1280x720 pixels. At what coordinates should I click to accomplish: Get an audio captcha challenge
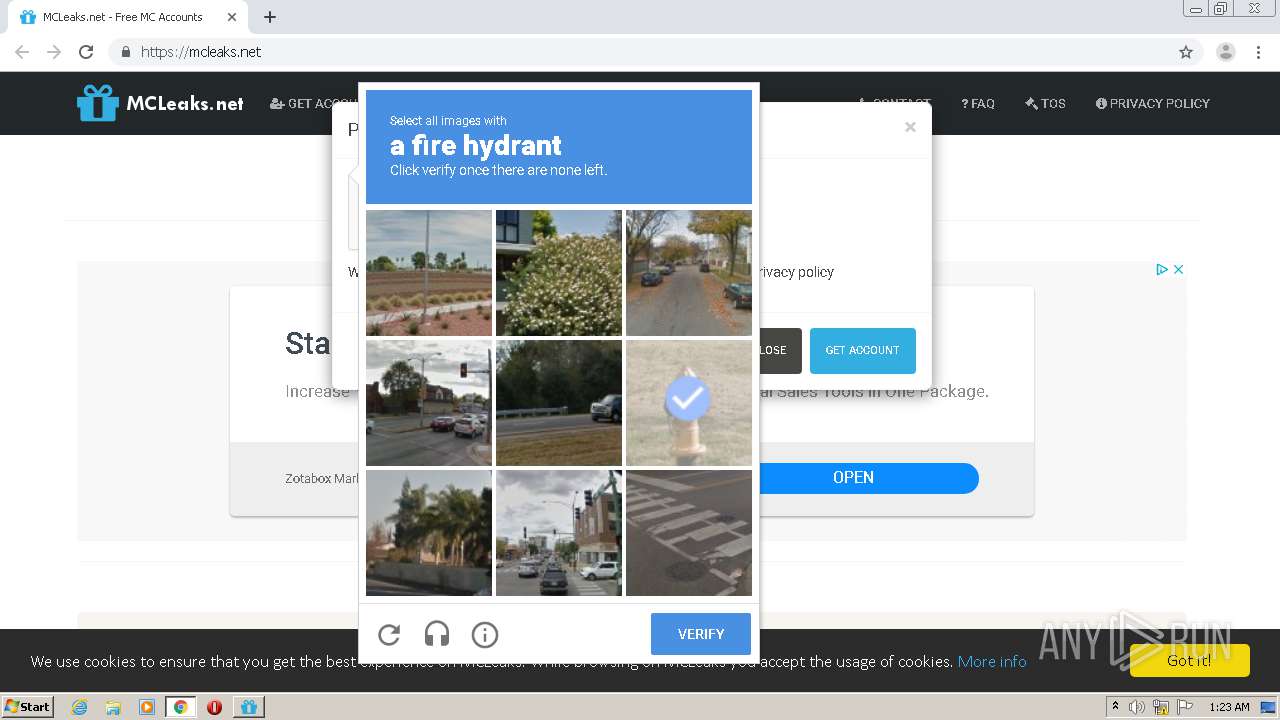[x=437, y=634]
